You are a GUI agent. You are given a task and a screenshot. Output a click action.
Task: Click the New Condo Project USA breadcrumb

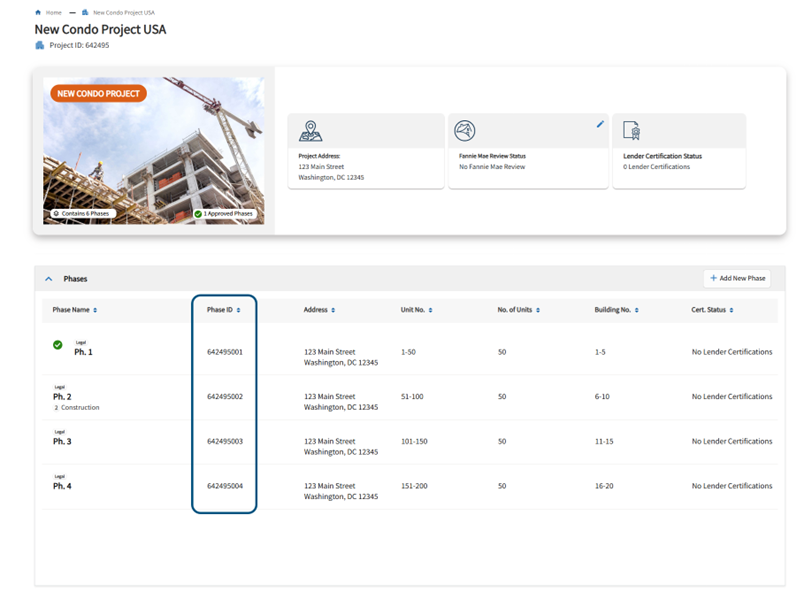click(124, 12)
